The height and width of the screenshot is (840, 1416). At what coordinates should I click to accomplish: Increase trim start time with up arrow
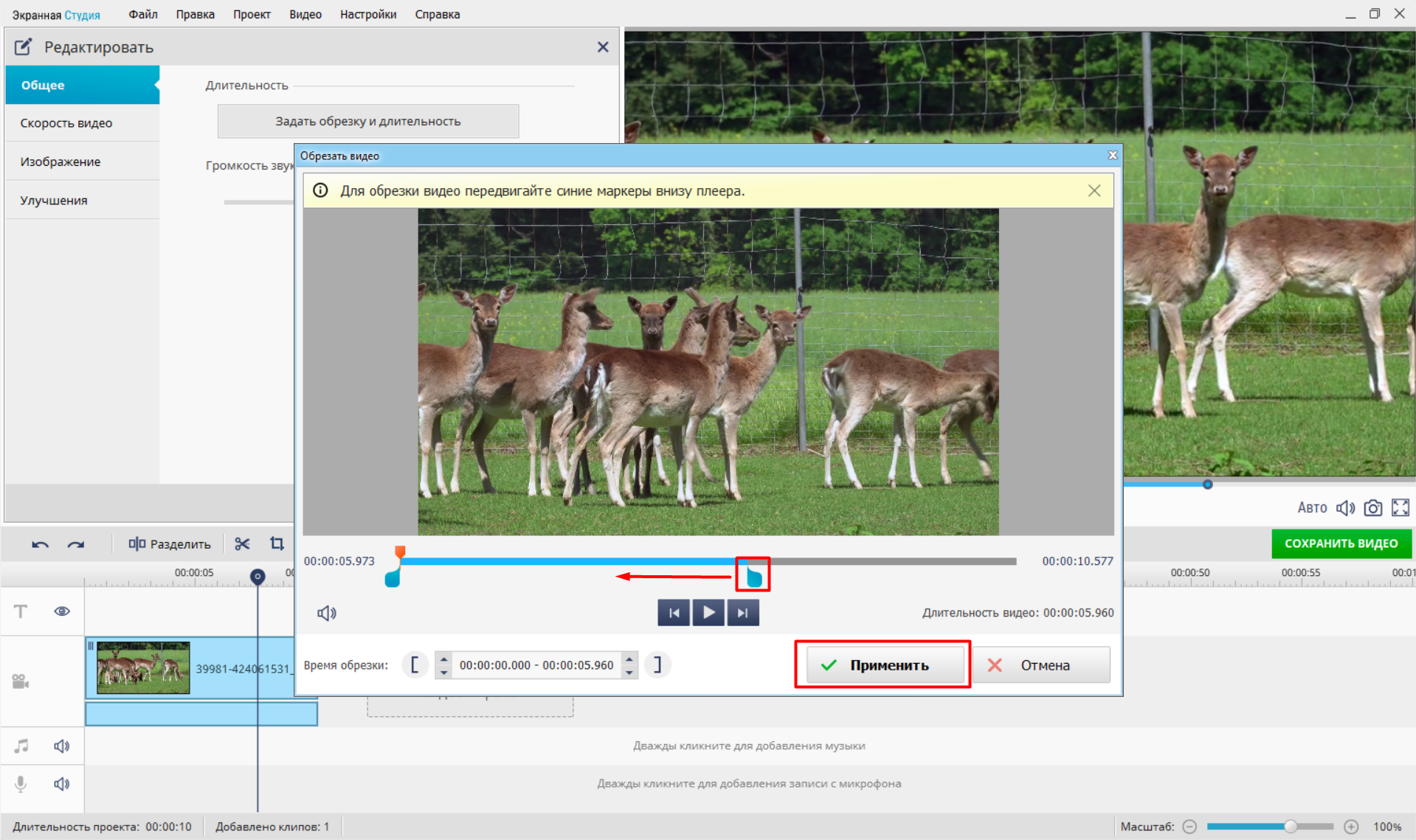(443, 659)
